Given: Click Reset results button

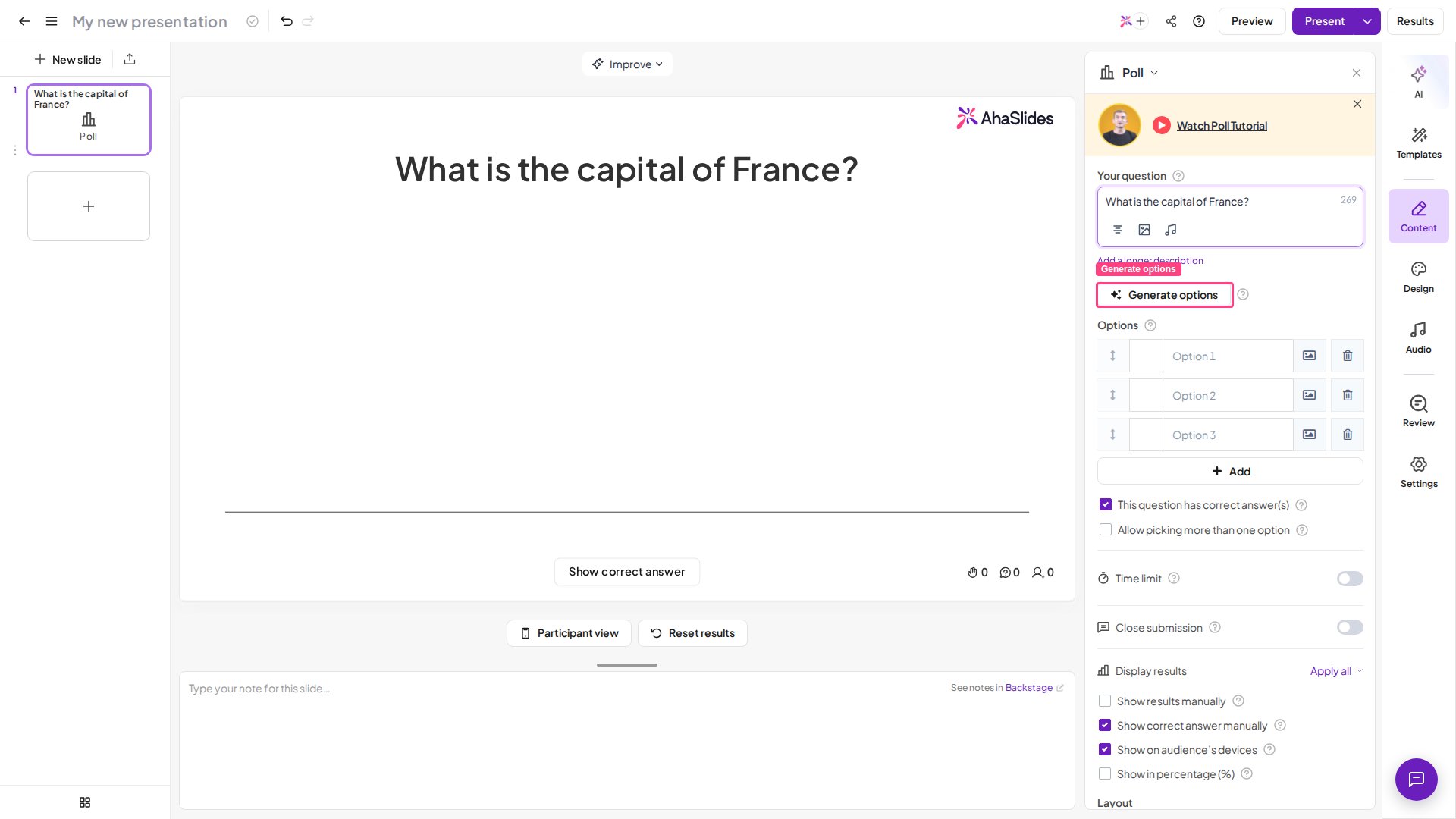Looking at the screenshot, I should [x=692, y=633].
